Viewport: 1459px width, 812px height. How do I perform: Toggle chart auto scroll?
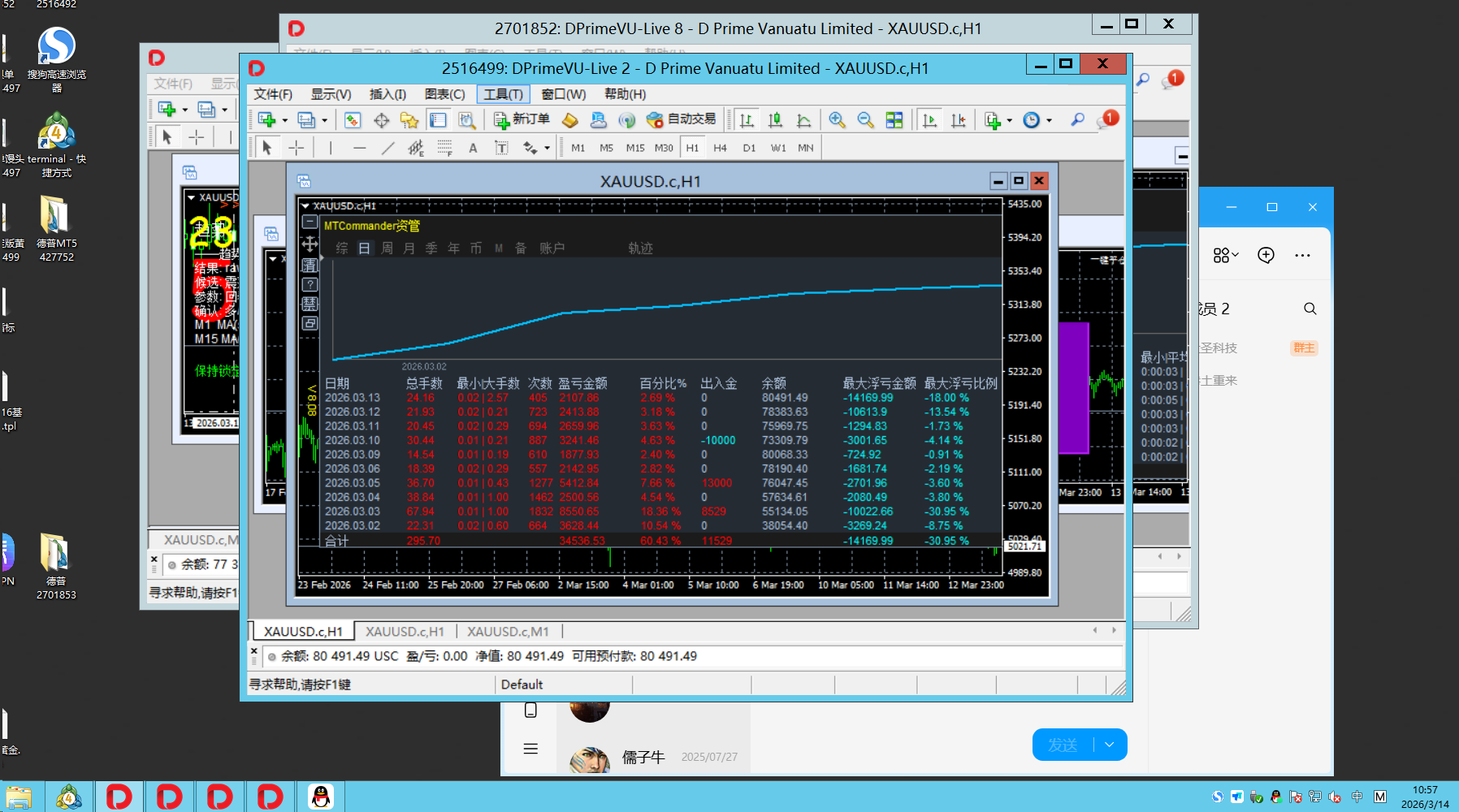tap(929, 120)
